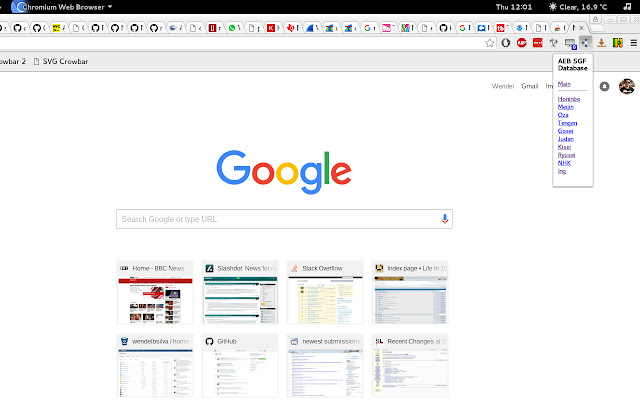Open the NHK link
Viewport: 640px width, 400px height.
click(564, 163)
